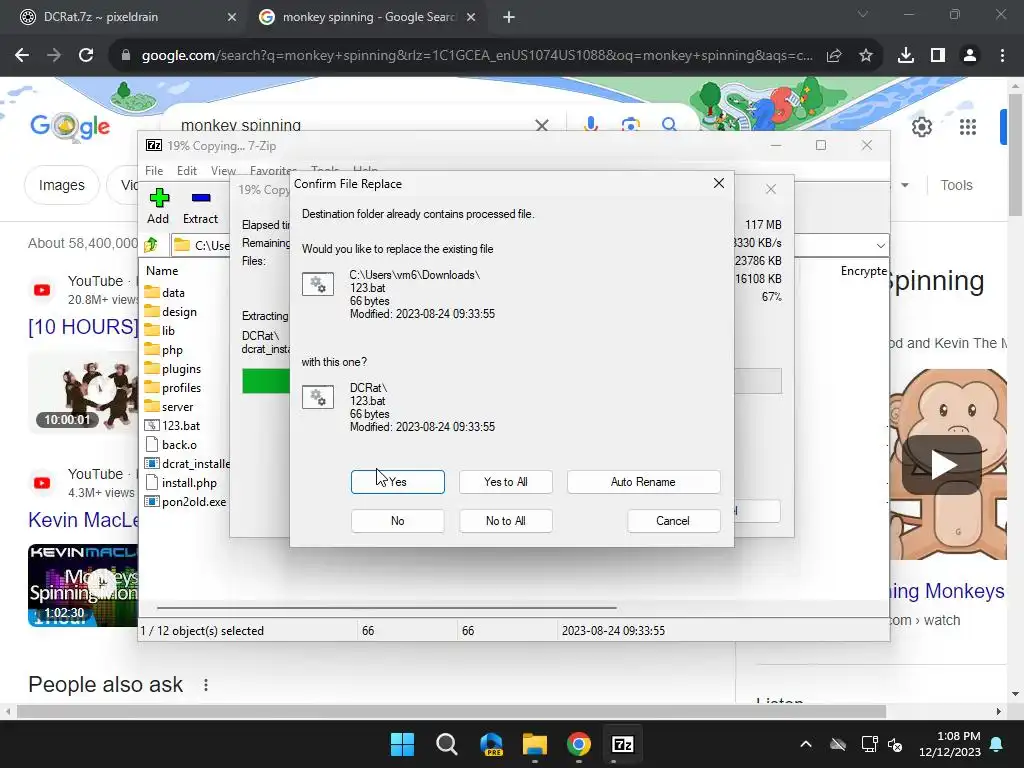Clear the Google search box

click(542, 124)
